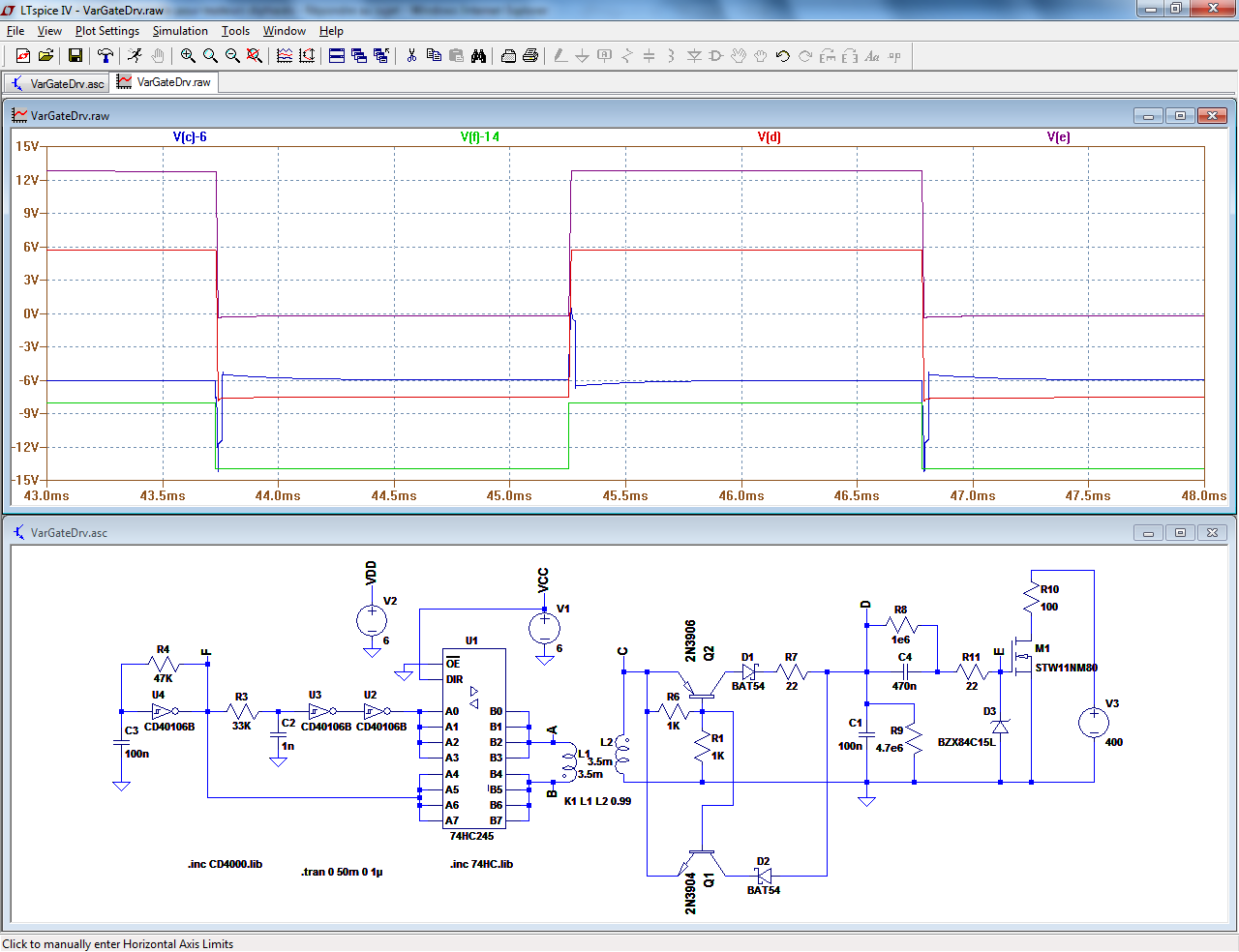Screen dimensions: 1239x952
Task: Click the Run simulation icon
Action: click(x=135, y=56)
